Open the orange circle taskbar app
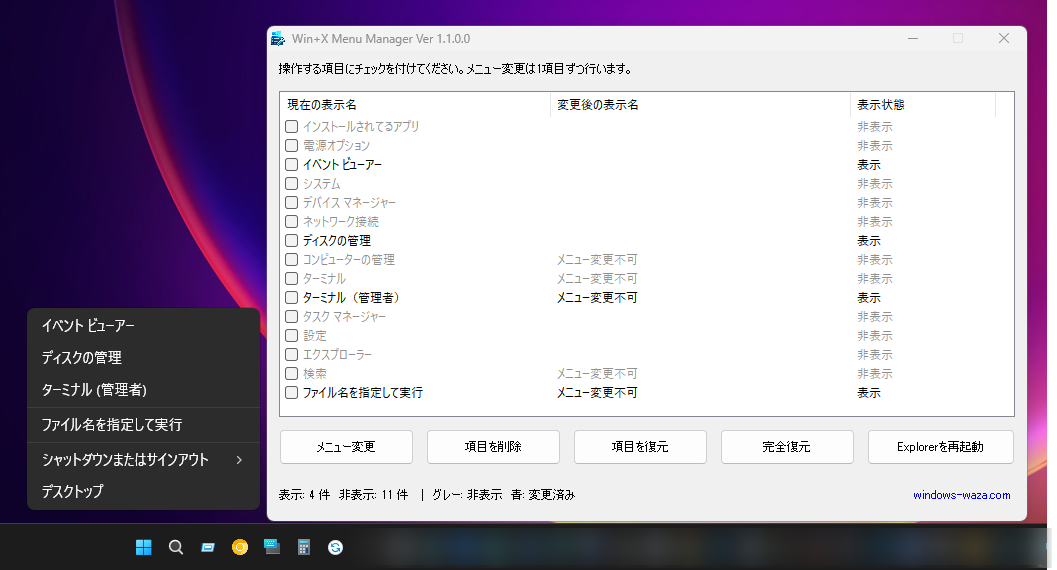 pyautogui.click(x=240, y=547)
